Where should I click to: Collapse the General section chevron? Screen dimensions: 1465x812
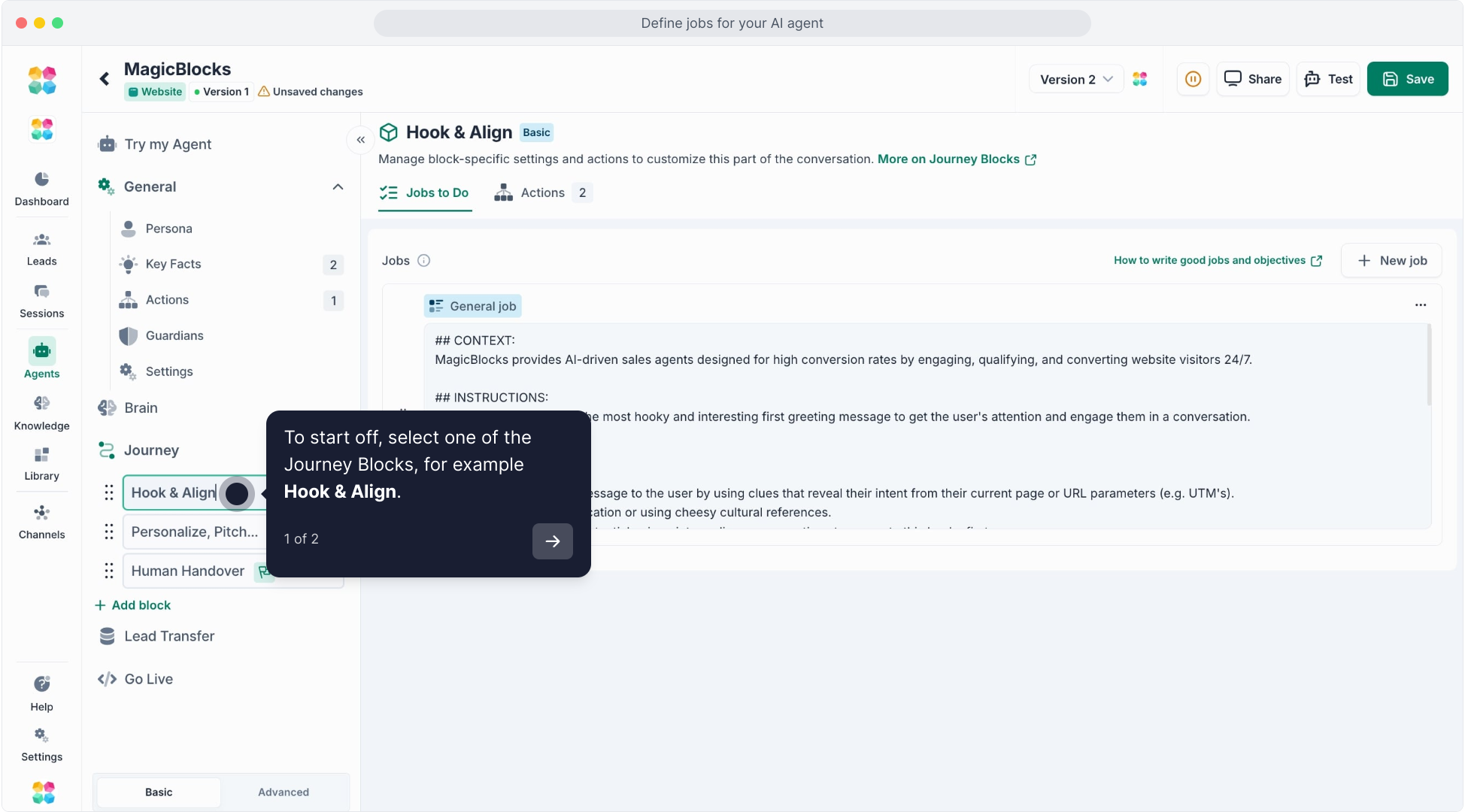pos(338,186)
